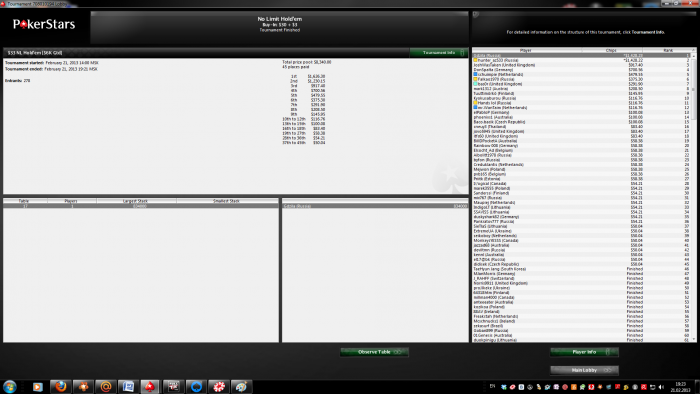700x394 pixels.
Task: Click the yellow note marker on rank 2 row
Action: point(475,60)
